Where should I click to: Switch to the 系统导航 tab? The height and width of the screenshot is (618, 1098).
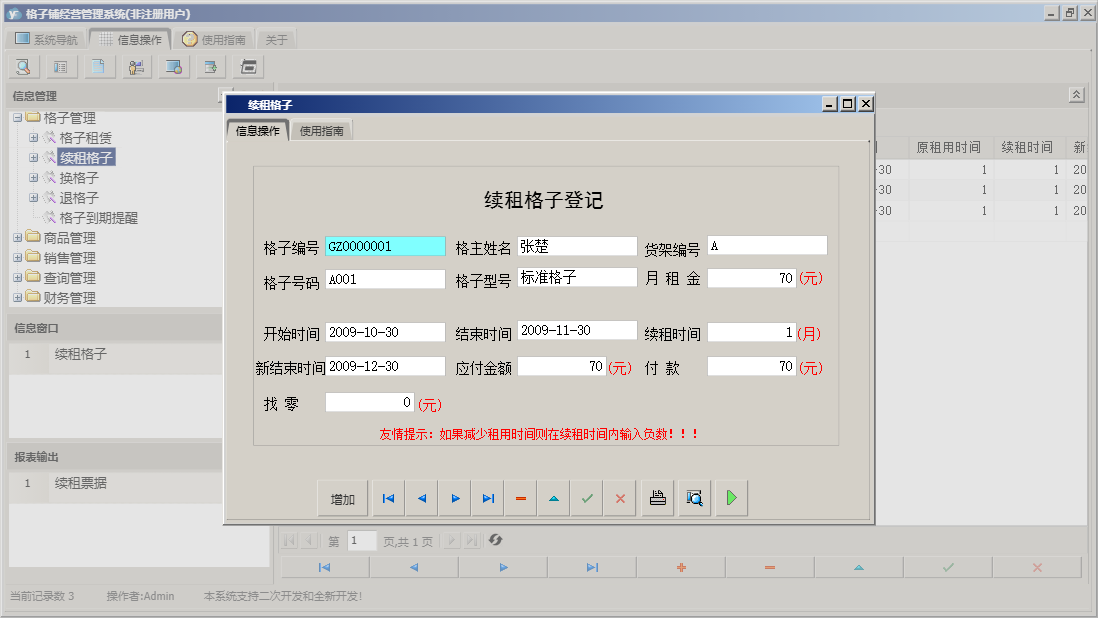pos(46,38)
